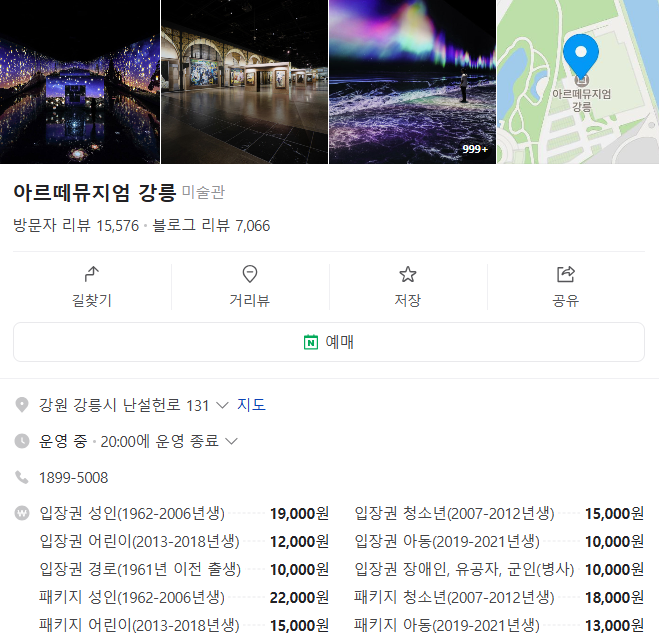Select 패키지 아동(2019-2021년생) item
This screenshot has width=659, height=643.
(x=447, y=625)
